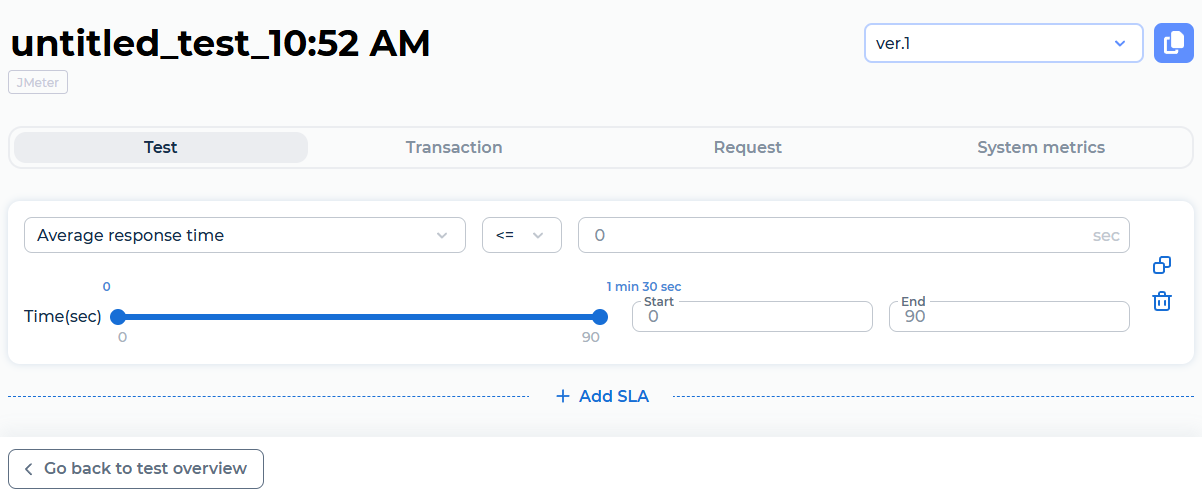The image size is (1202, 501).
Task: Open the ver.1 version dropdown
Action: (1003, 44)
